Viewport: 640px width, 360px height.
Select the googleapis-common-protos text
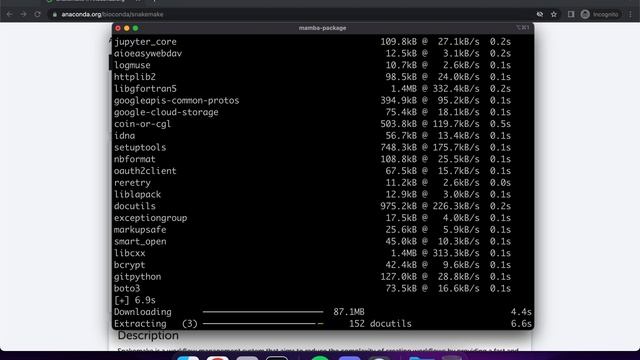pyautogui.click(x=176, y=100)
